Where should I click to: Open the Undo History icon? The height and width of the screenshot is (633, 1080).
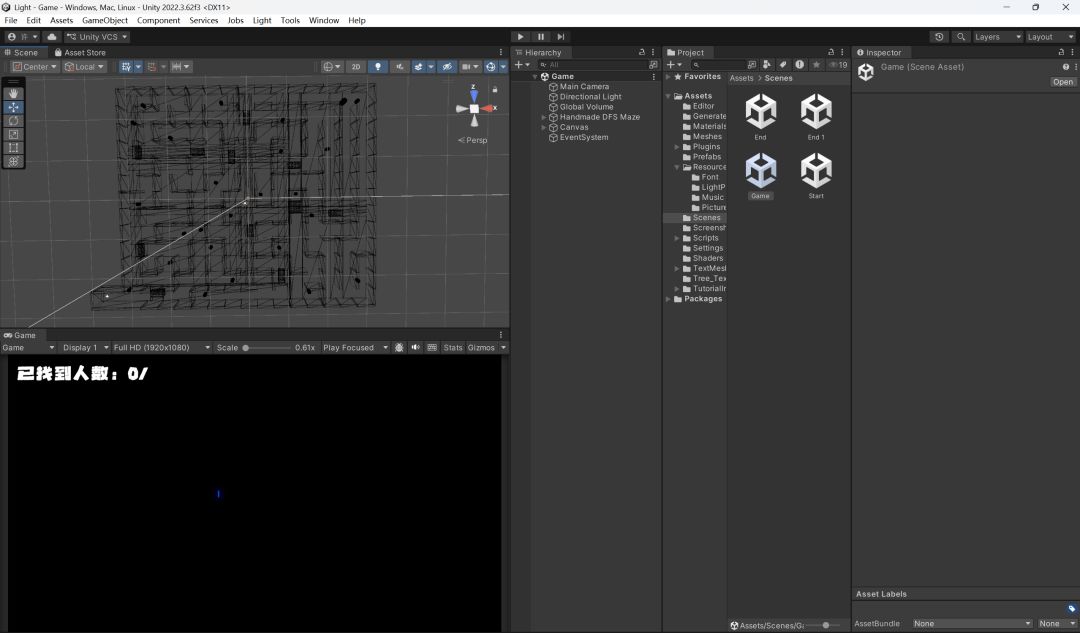[939, 37]
